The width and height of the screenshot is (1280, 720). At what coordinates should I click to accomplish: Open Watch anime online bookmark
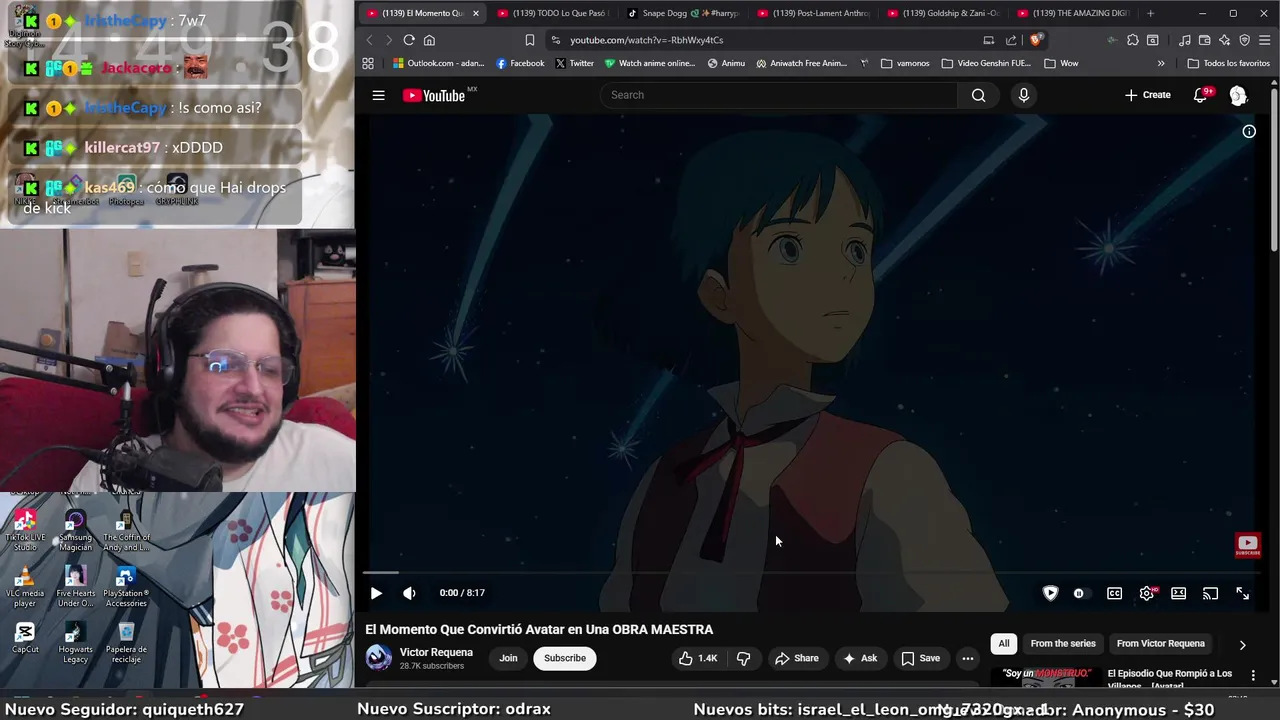click(649, 63)
